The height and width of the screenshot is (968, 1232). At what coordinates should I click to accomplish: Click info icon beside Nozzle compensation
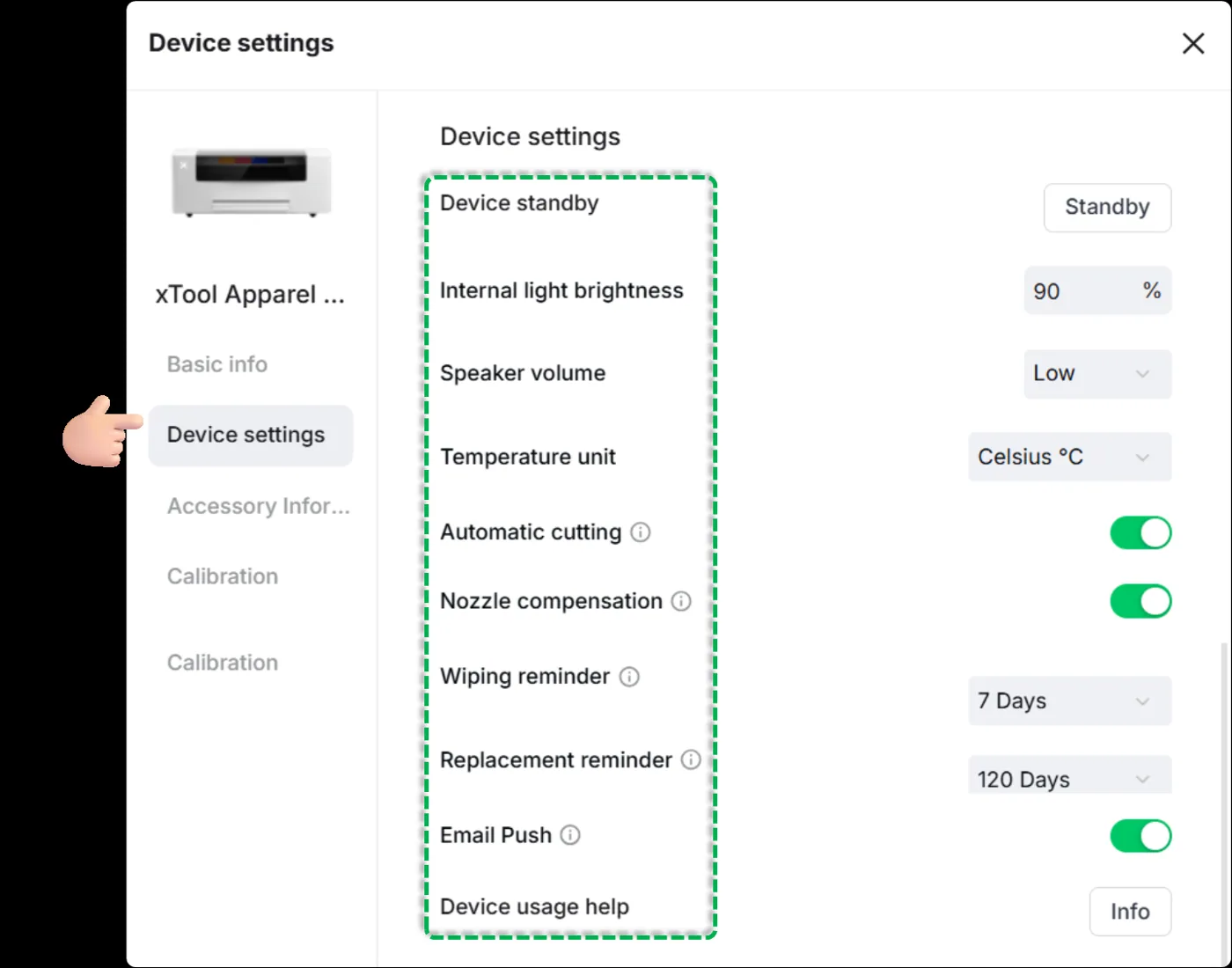coord(681,601)
